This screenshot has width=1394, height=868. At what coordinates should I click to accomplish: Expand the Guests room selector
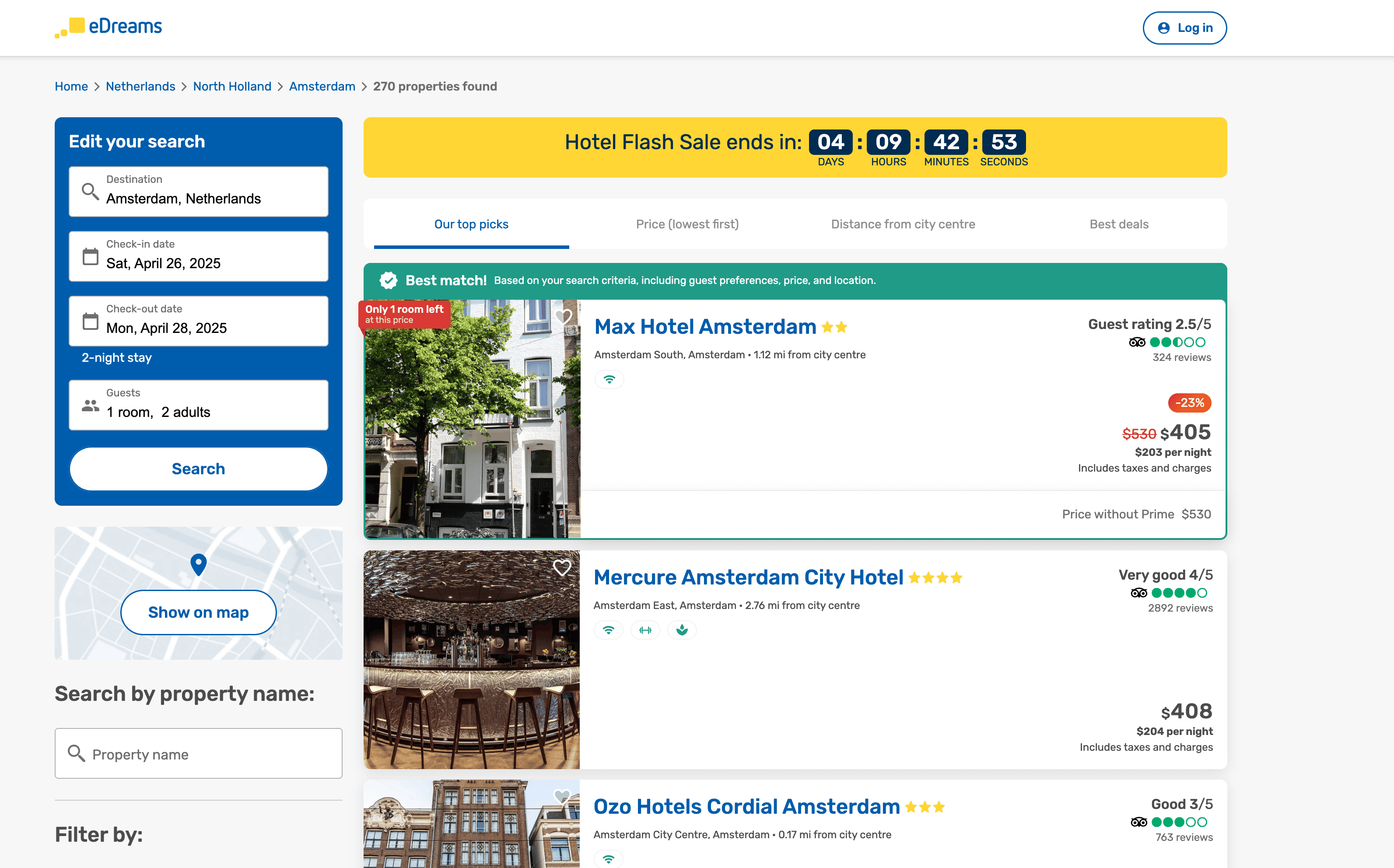tap(199, 405)
